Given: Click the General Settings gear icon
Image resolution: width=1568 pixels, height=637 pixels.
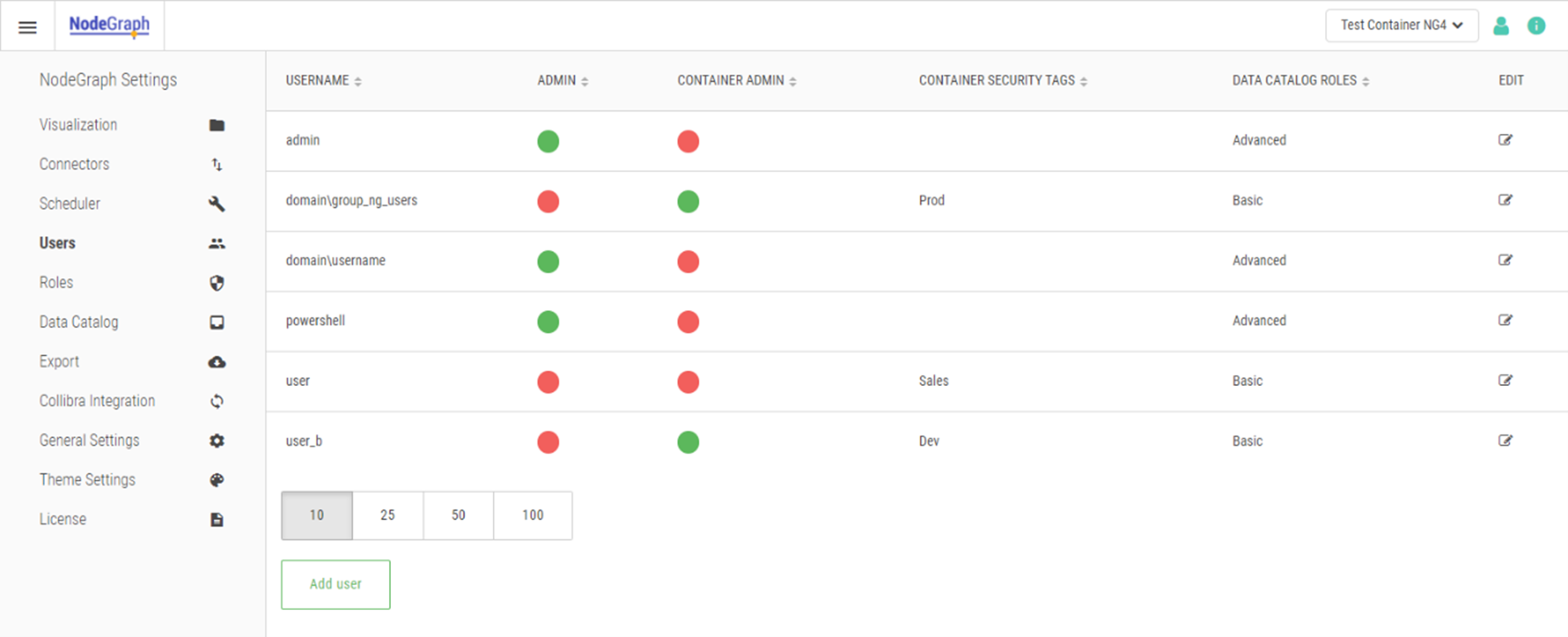Looking at the screenshot, I should tap(217, 441).
